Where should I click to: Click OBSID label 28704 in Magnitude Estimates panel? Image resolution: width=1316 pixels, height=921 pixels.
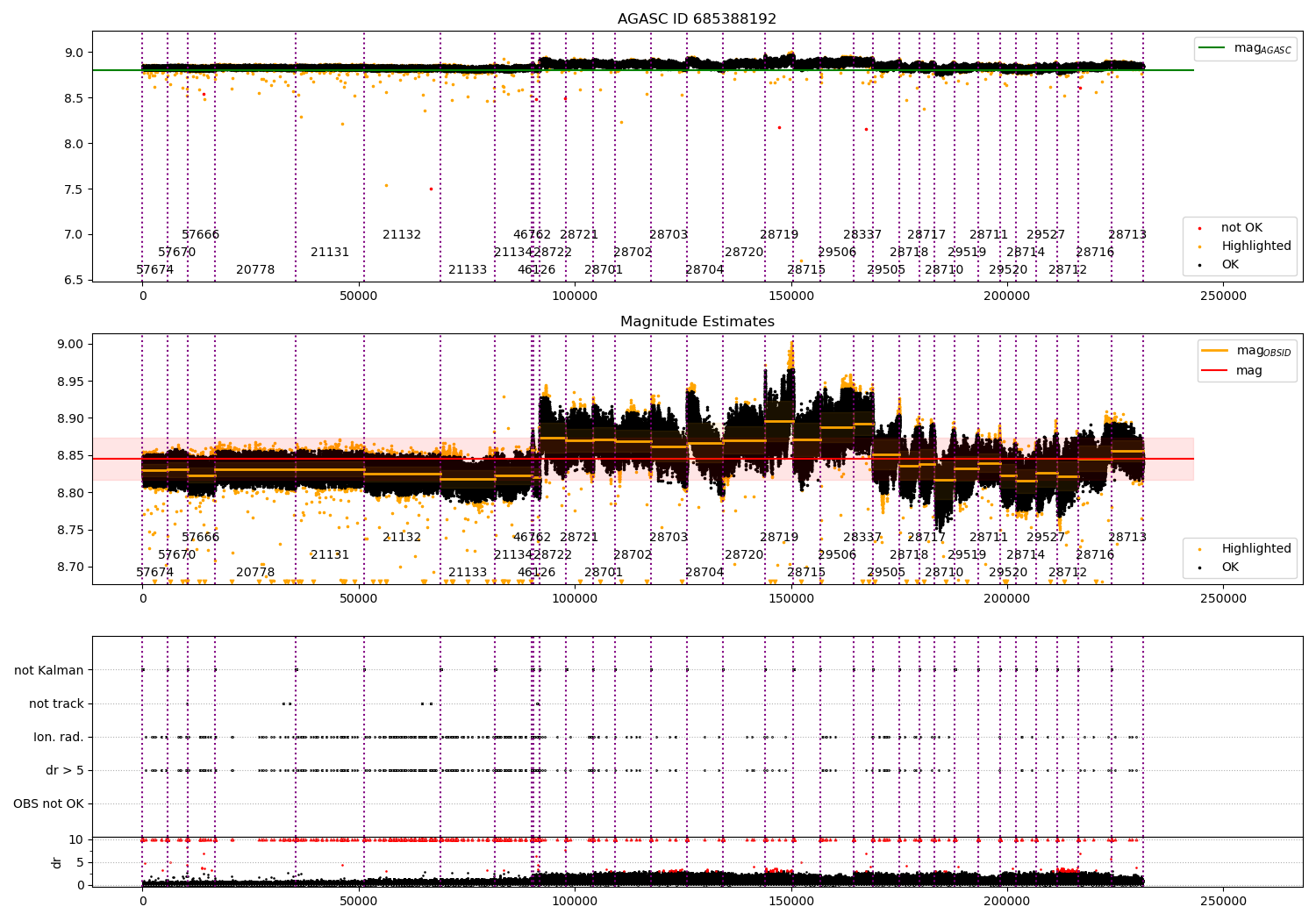coord(704,572)
